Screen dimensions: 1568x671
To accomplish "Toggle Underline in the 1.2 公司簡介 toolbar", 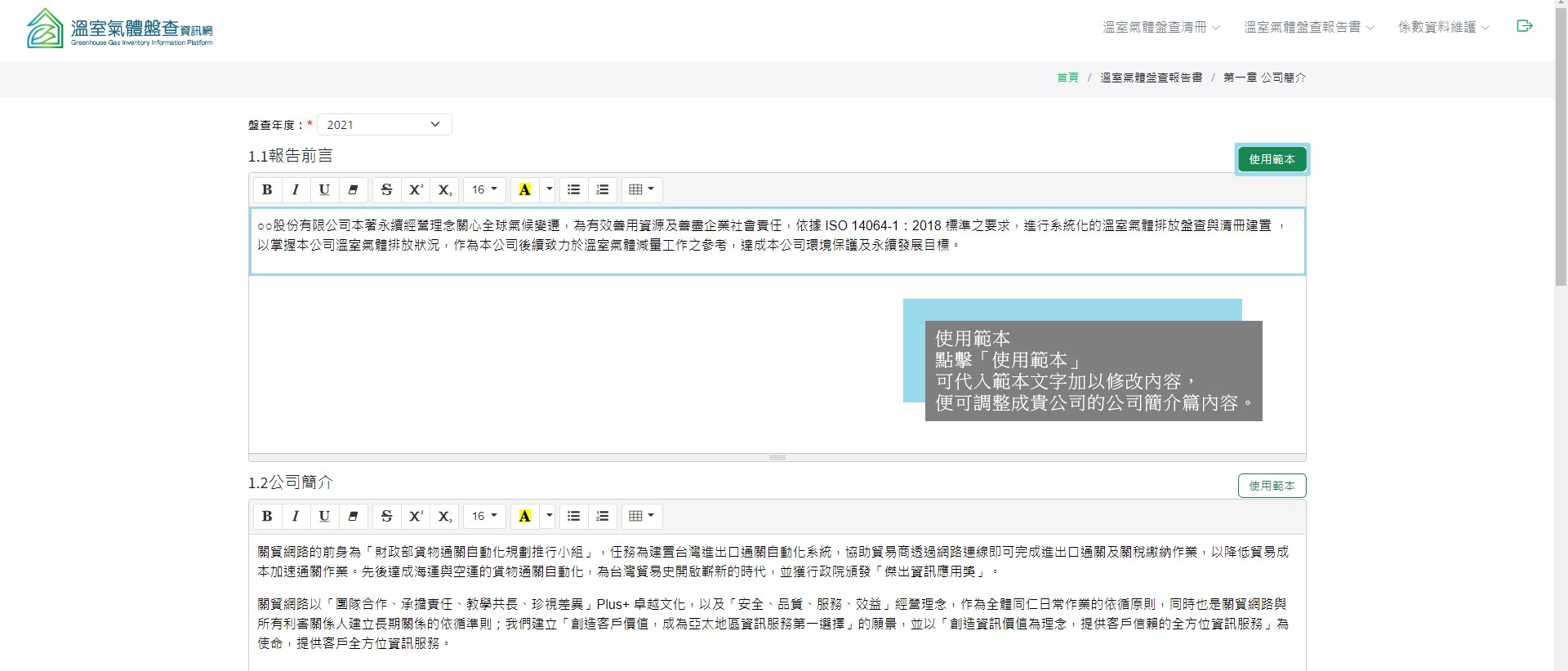I will tap(324, 517).
